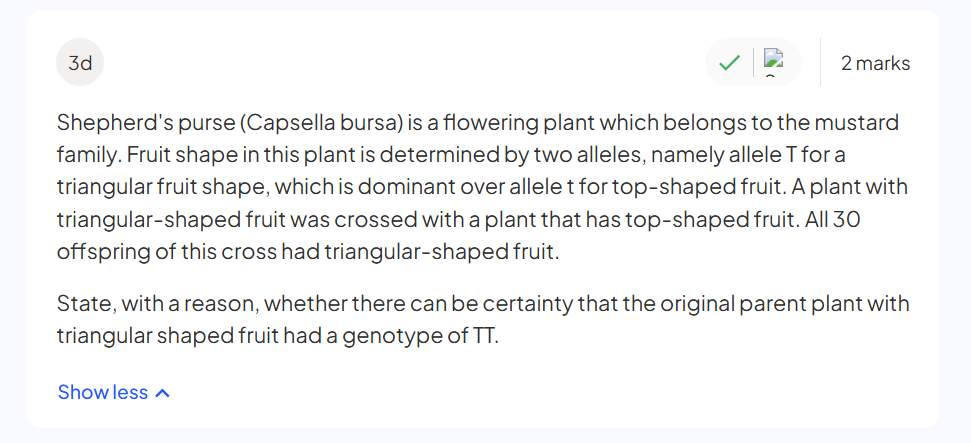Screen dimensions: 971x443
Task: Click the phrase top-shaped fruit. A plant with
Action: click(760, 188)
